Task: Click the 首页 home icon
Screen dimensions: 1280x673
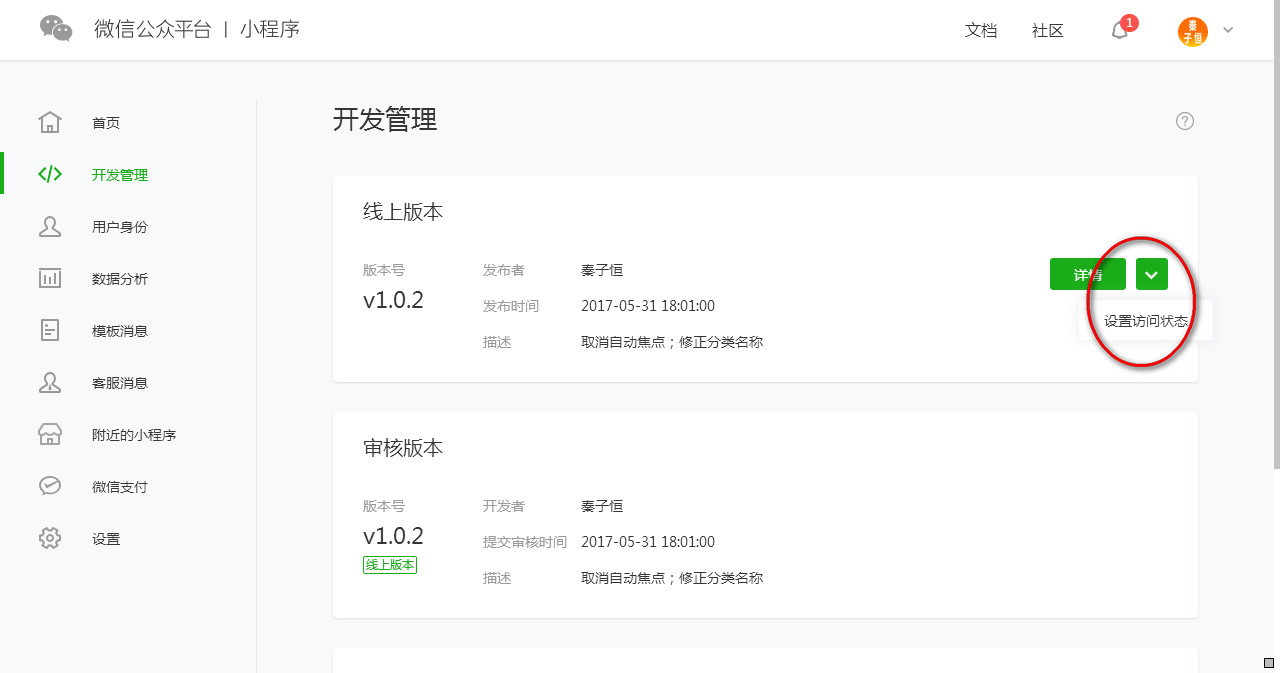Action: click(50, 122)
